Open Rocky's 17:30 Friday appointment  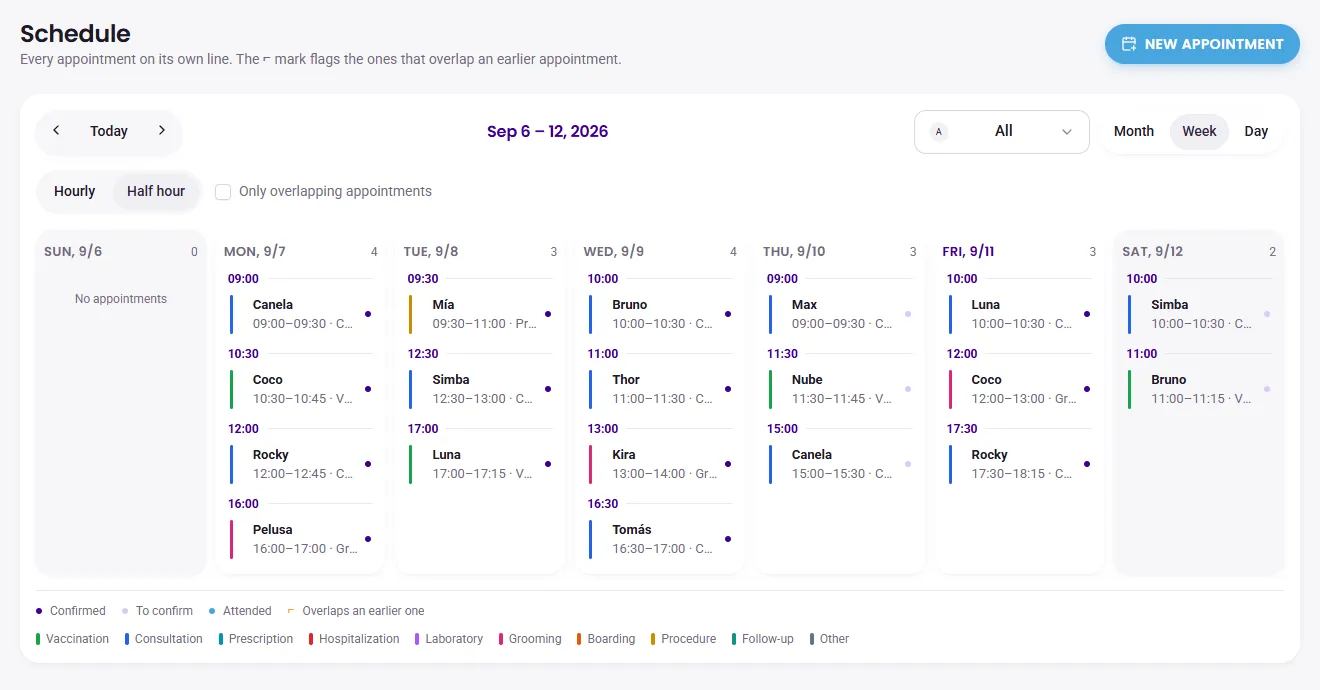(1020, 464)
